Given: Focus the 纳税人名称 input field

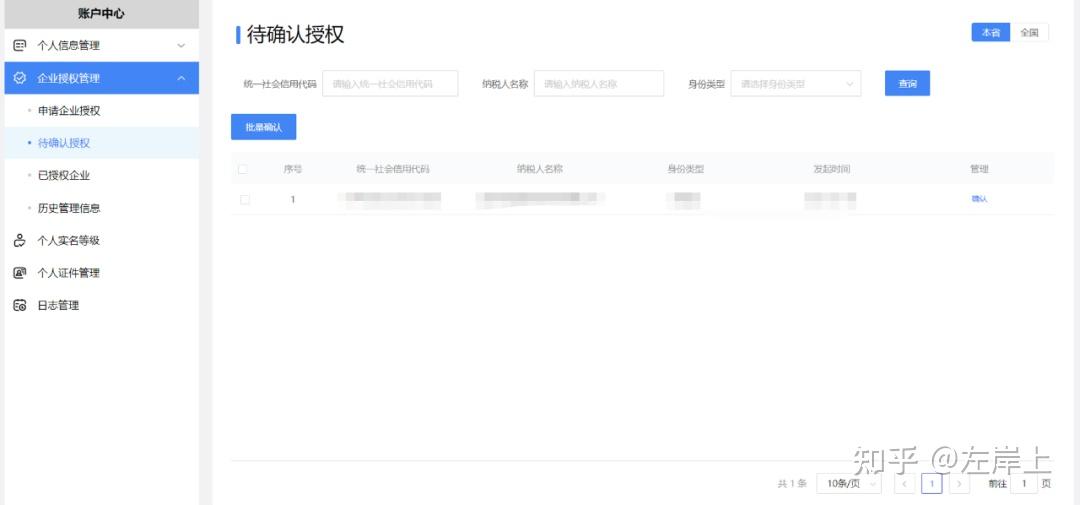Looking at the screenshot, I should [599, 83].
